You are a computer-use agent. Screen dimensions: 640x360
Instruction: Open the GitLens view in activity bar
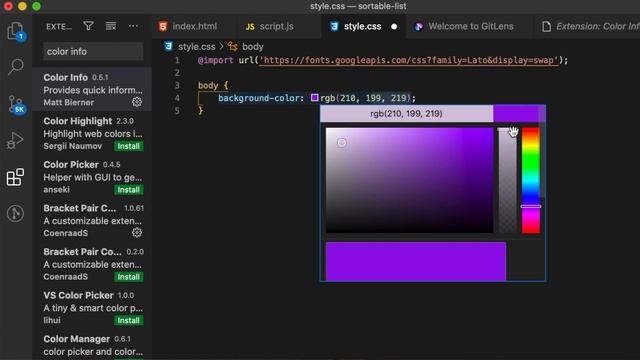pos(15,213)
